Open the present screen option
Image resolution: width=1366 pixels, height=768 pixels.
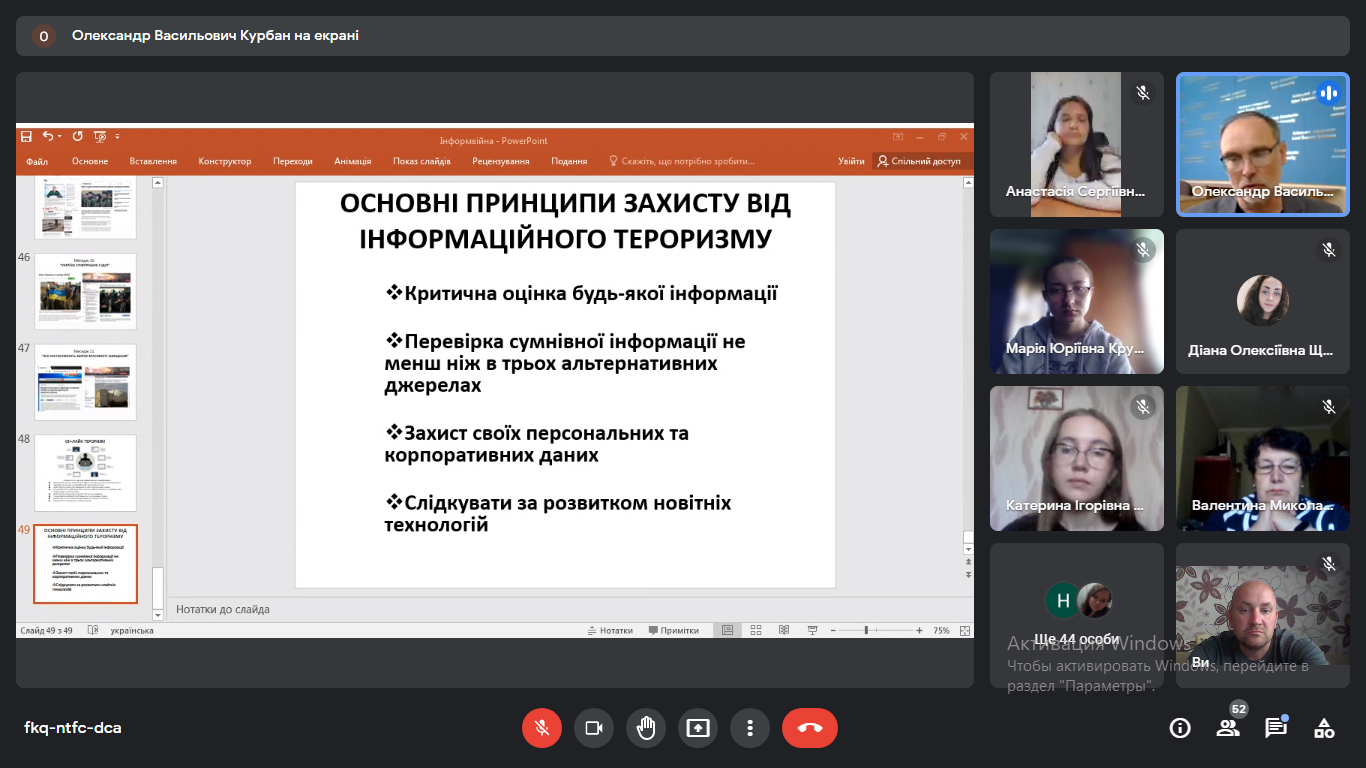coord(698,728)
